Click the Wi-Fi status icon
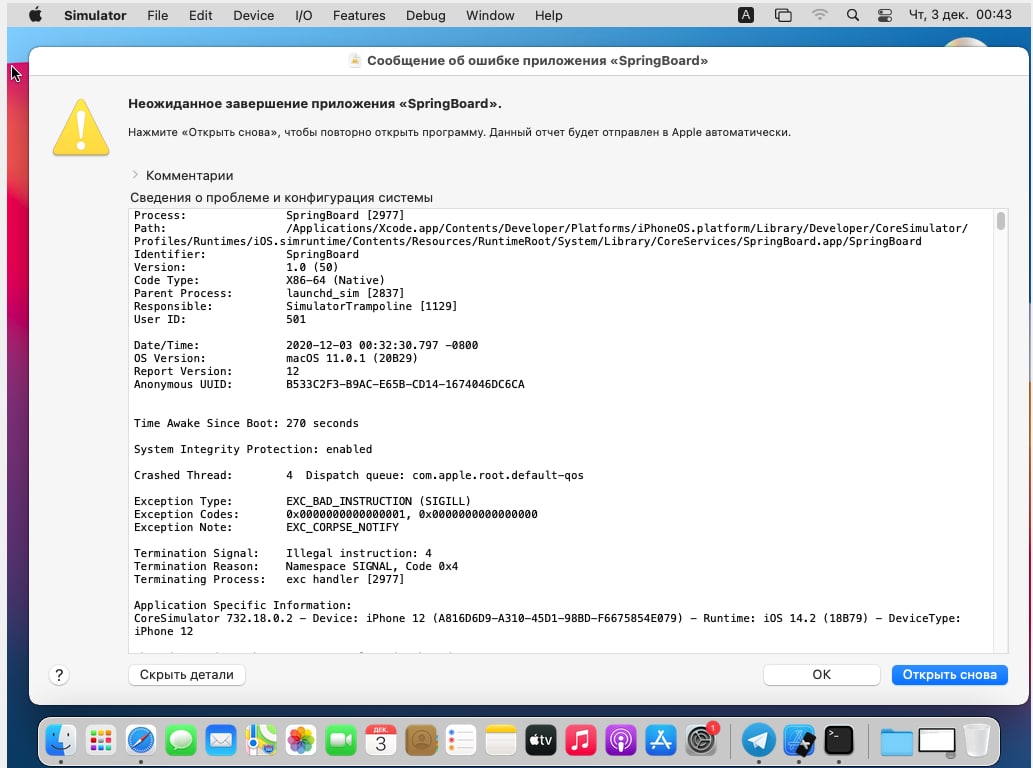Viewport: 1033px width, 768px height. (x=819, y=15)
